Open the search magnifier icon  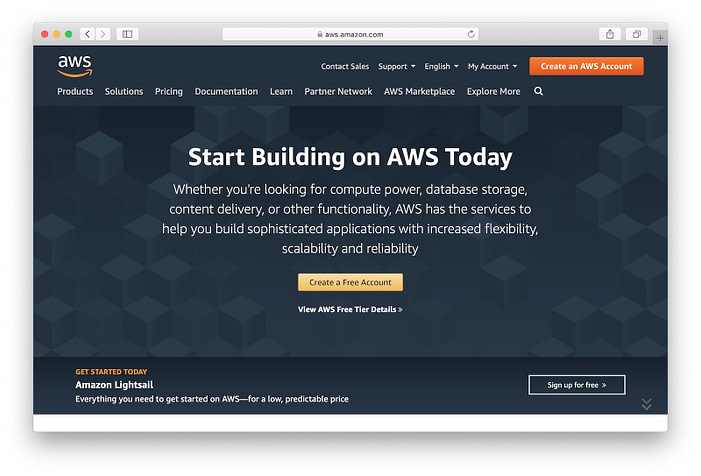[538, 91]
